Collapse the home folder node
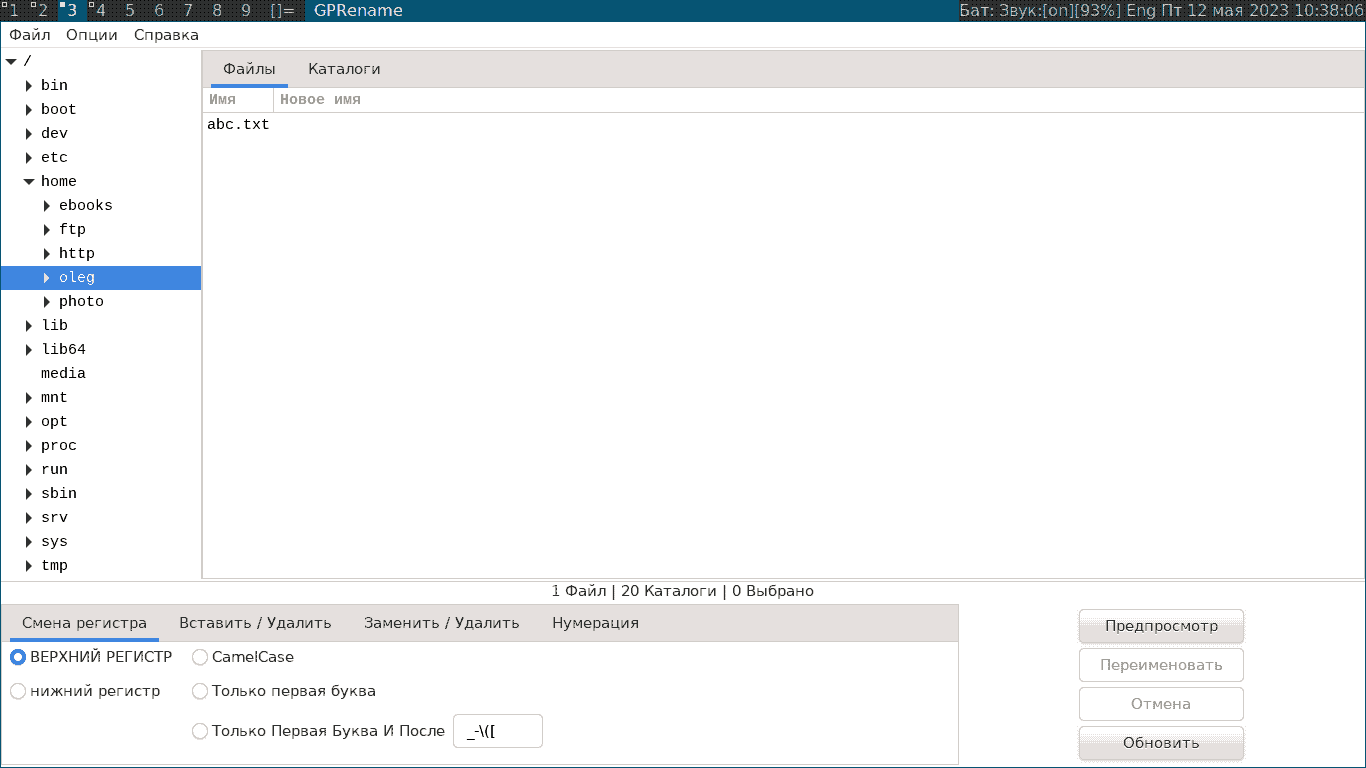 click(29, 182)
